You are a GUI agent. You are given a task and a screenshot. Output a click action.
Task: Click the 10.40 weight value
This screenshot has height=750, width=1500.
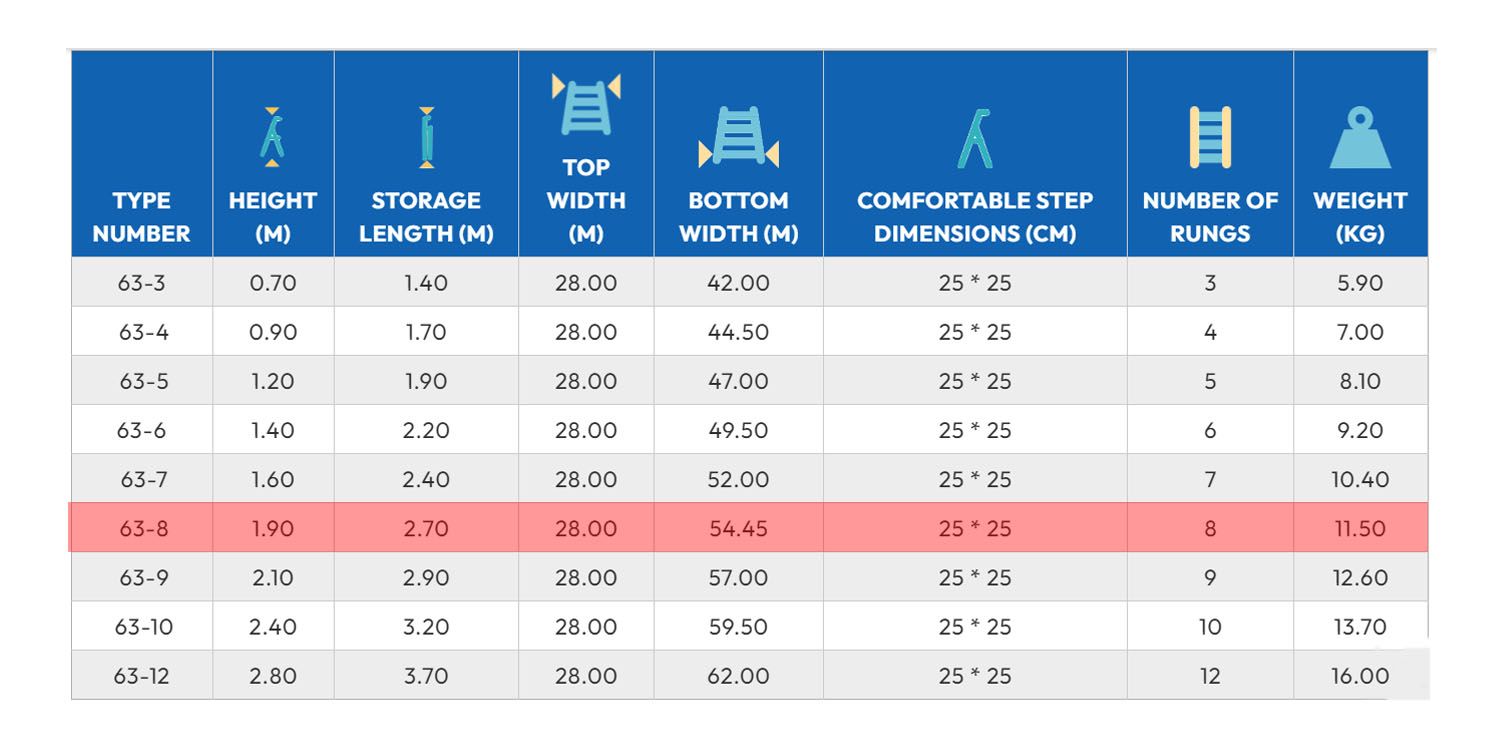[x=1360, y=479]
